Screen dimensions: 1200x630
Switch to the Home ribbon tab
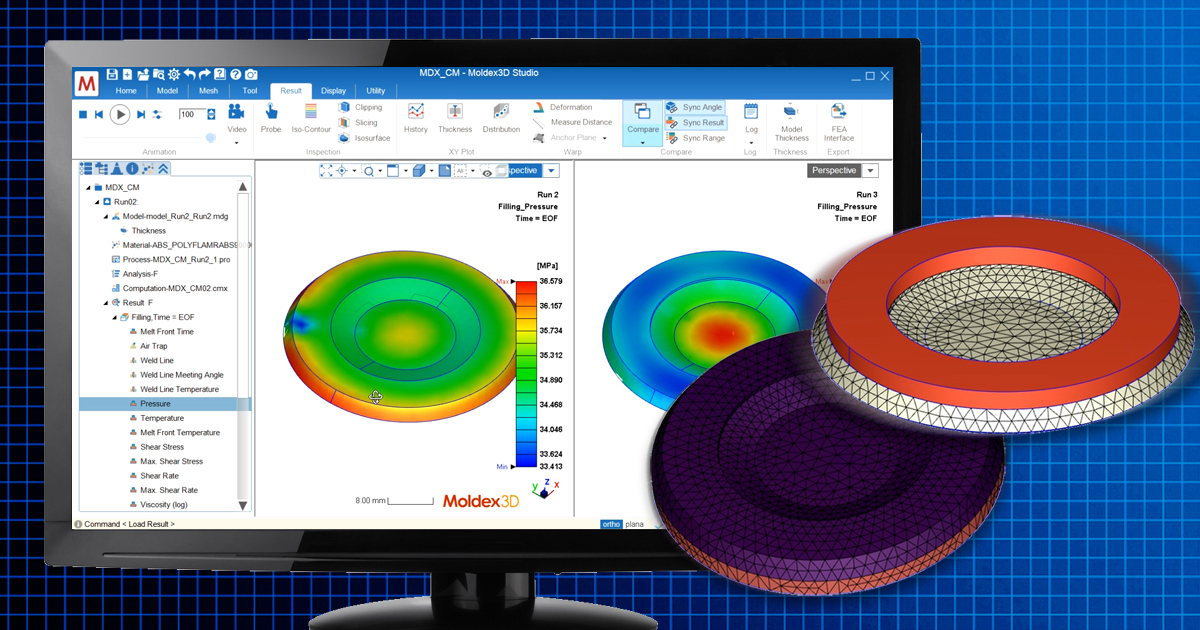(x=126, y=91)
